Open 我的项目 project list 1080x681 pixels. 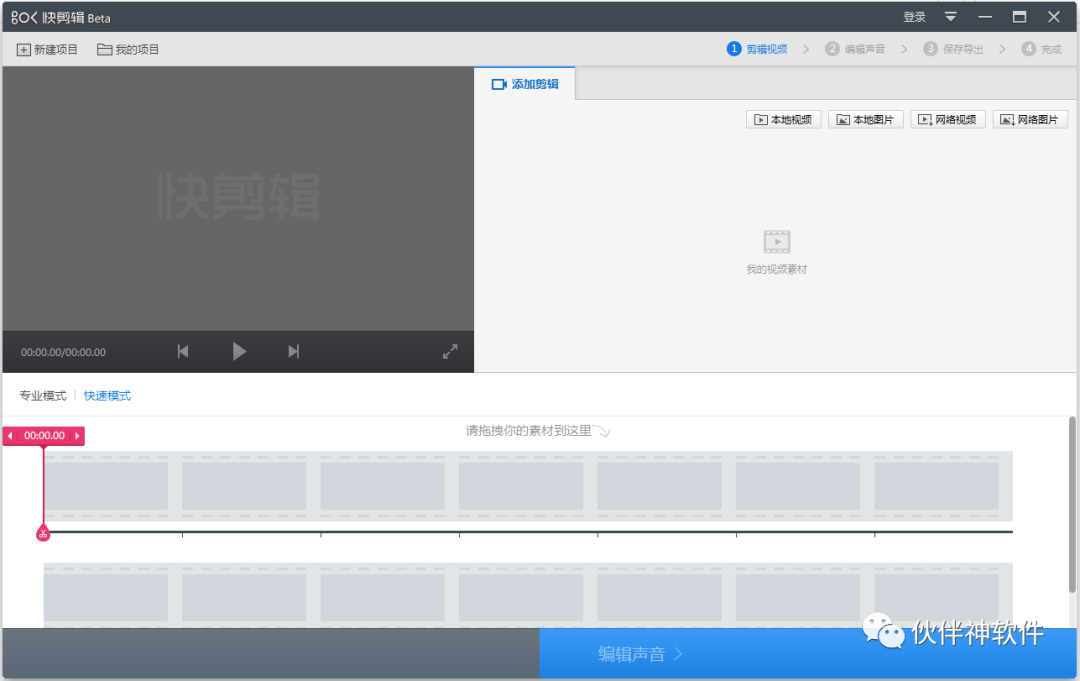pos(128,50)
